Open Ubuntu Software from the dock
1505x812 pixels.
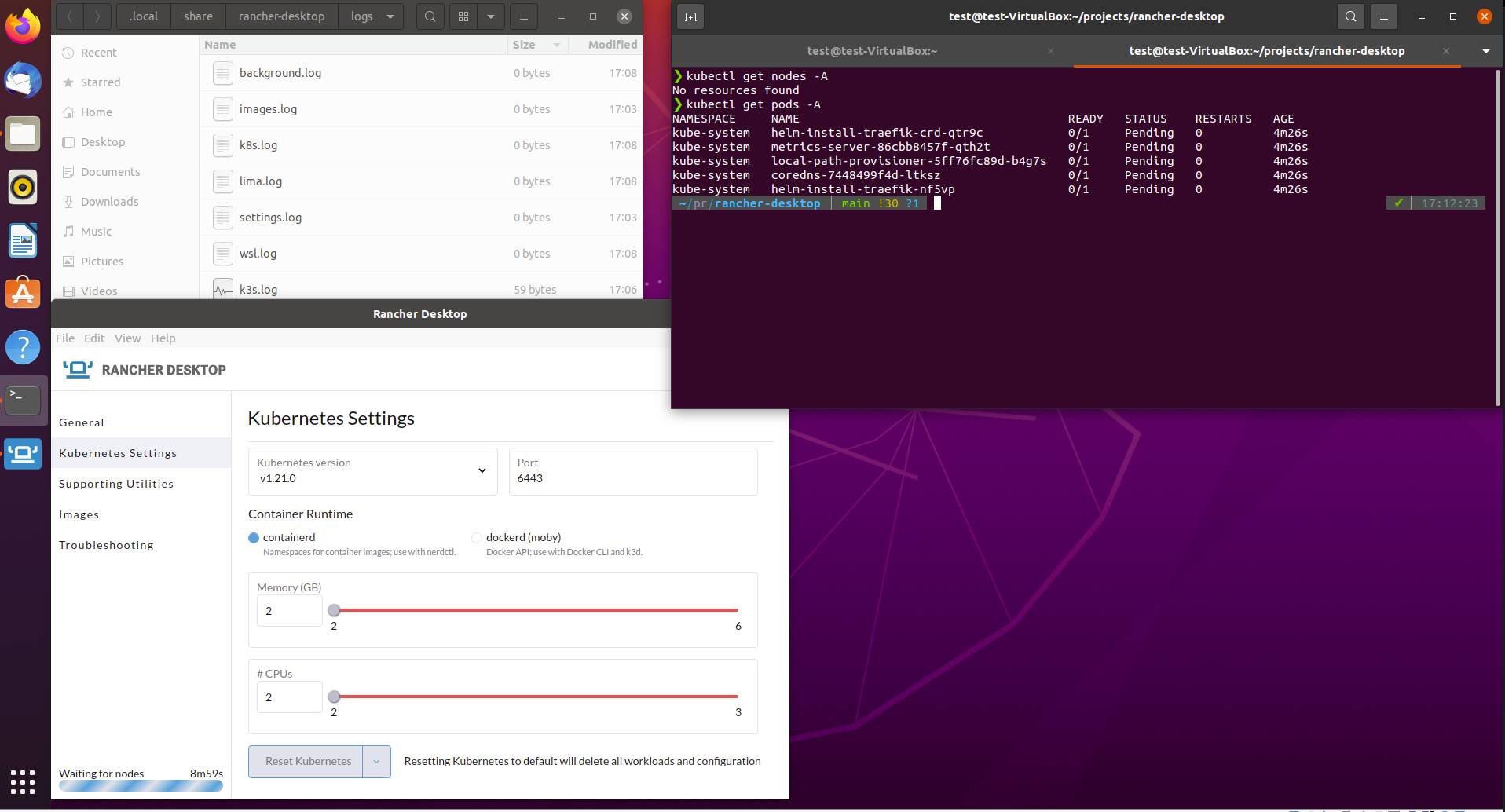(x=23, y=294)
